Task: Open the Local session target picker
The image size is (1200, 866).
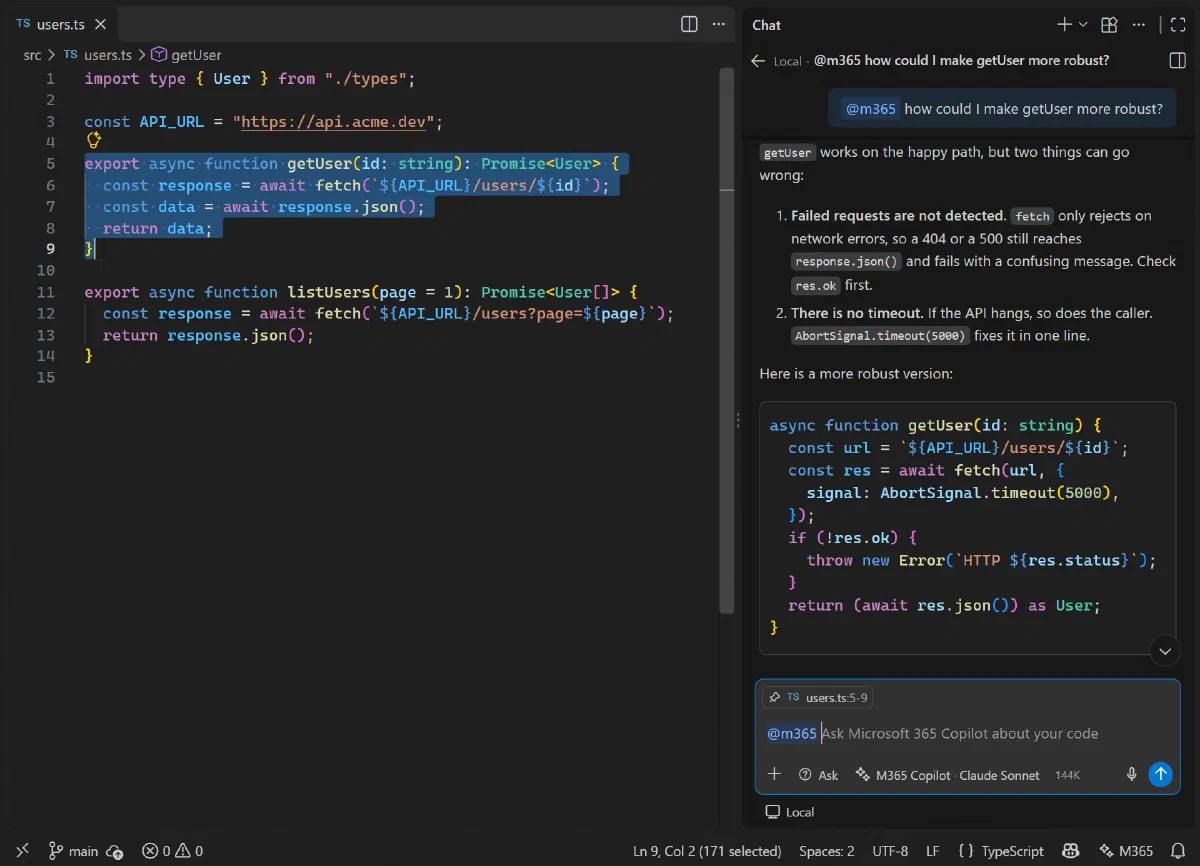Action: tap(790, 812)
